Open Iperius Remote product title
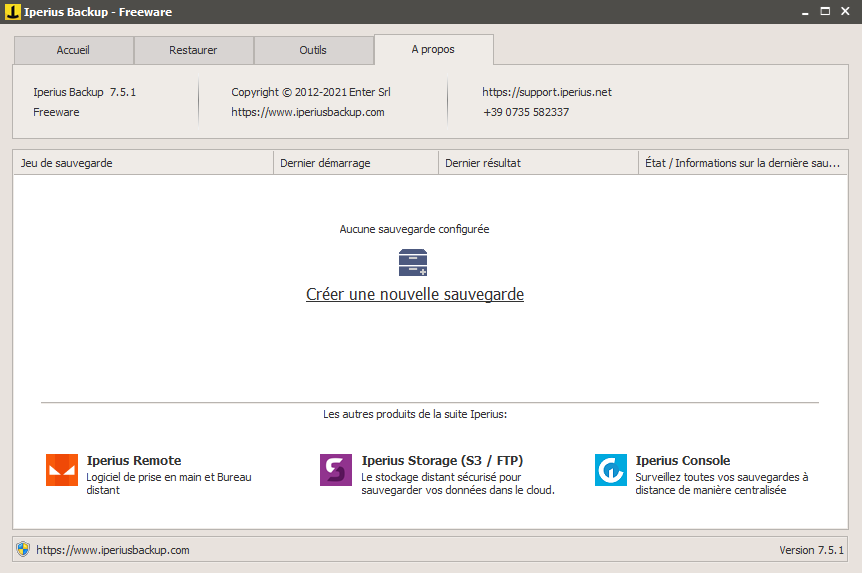 (134, 460)
